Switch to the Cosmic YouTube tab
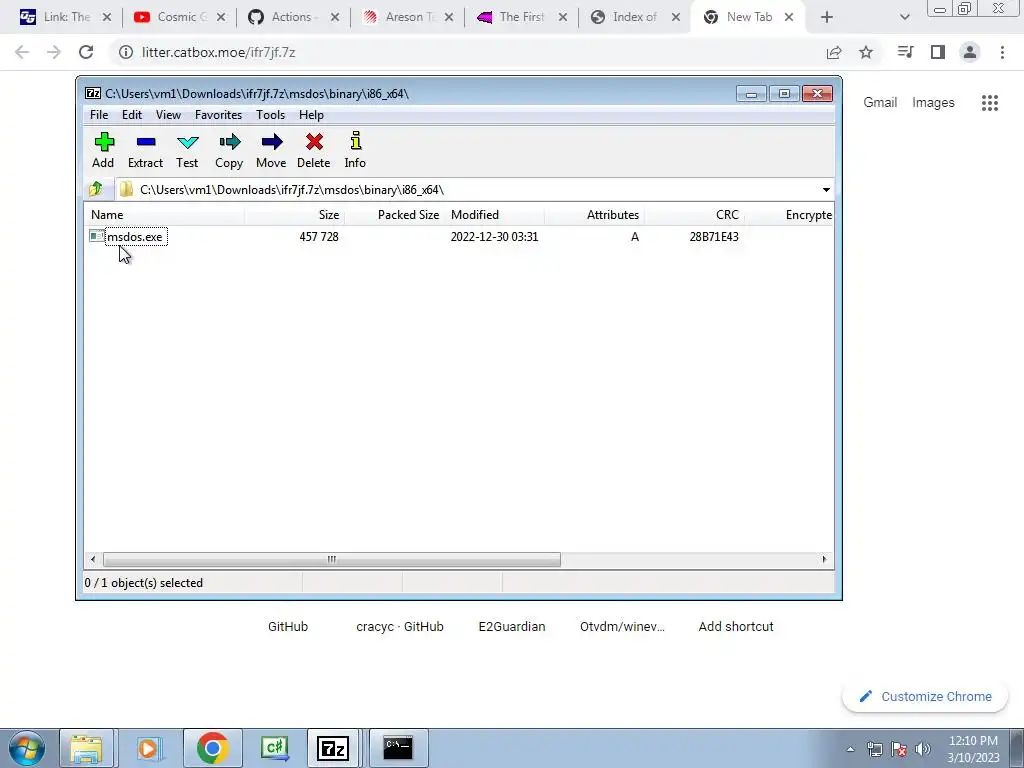The width and height of the screenshot is (1024, 768). click(179, 17)
